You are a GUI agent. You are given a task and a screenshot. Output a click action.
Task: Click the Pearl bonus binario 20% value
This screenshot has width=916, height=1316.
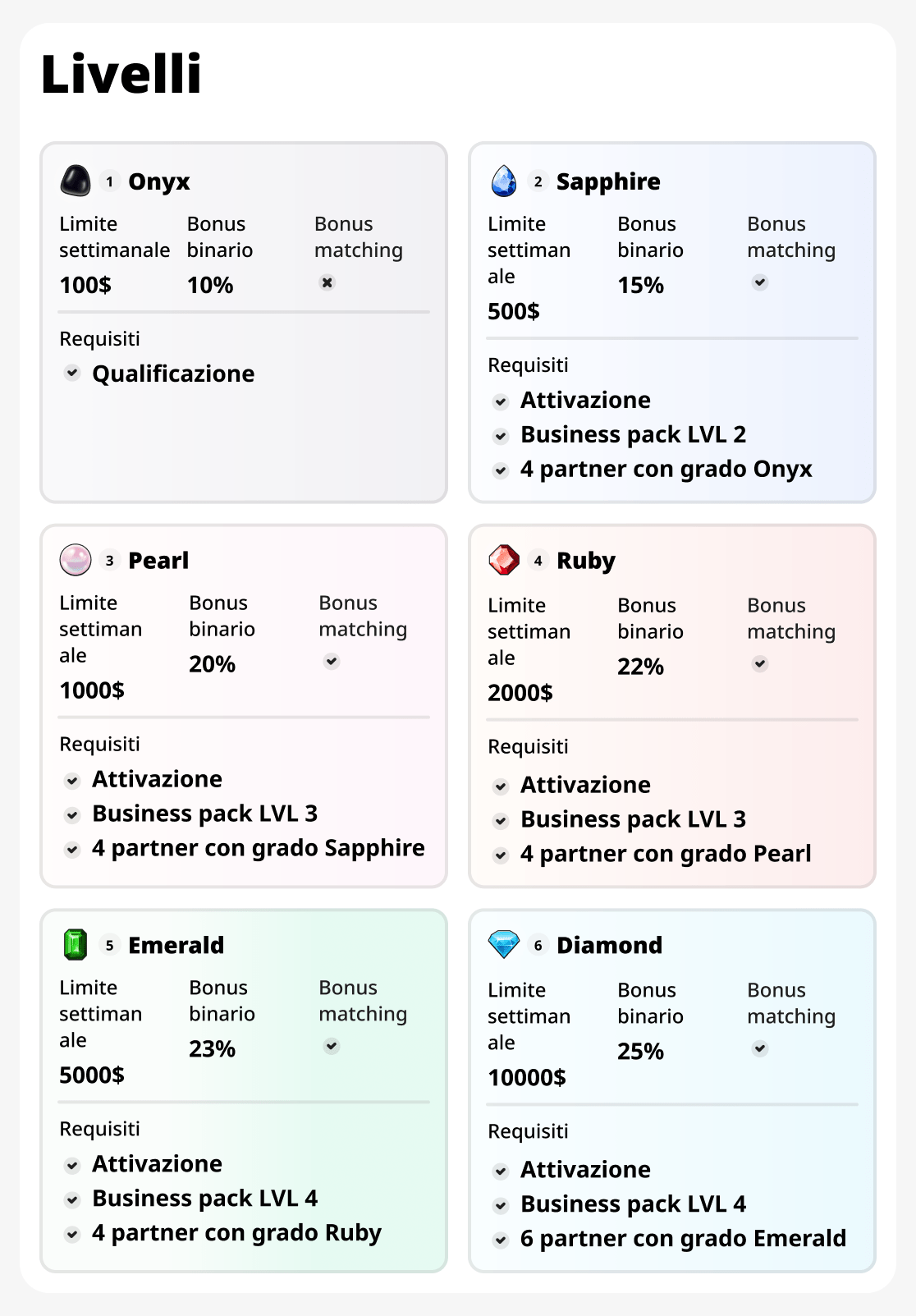[213, 664]
